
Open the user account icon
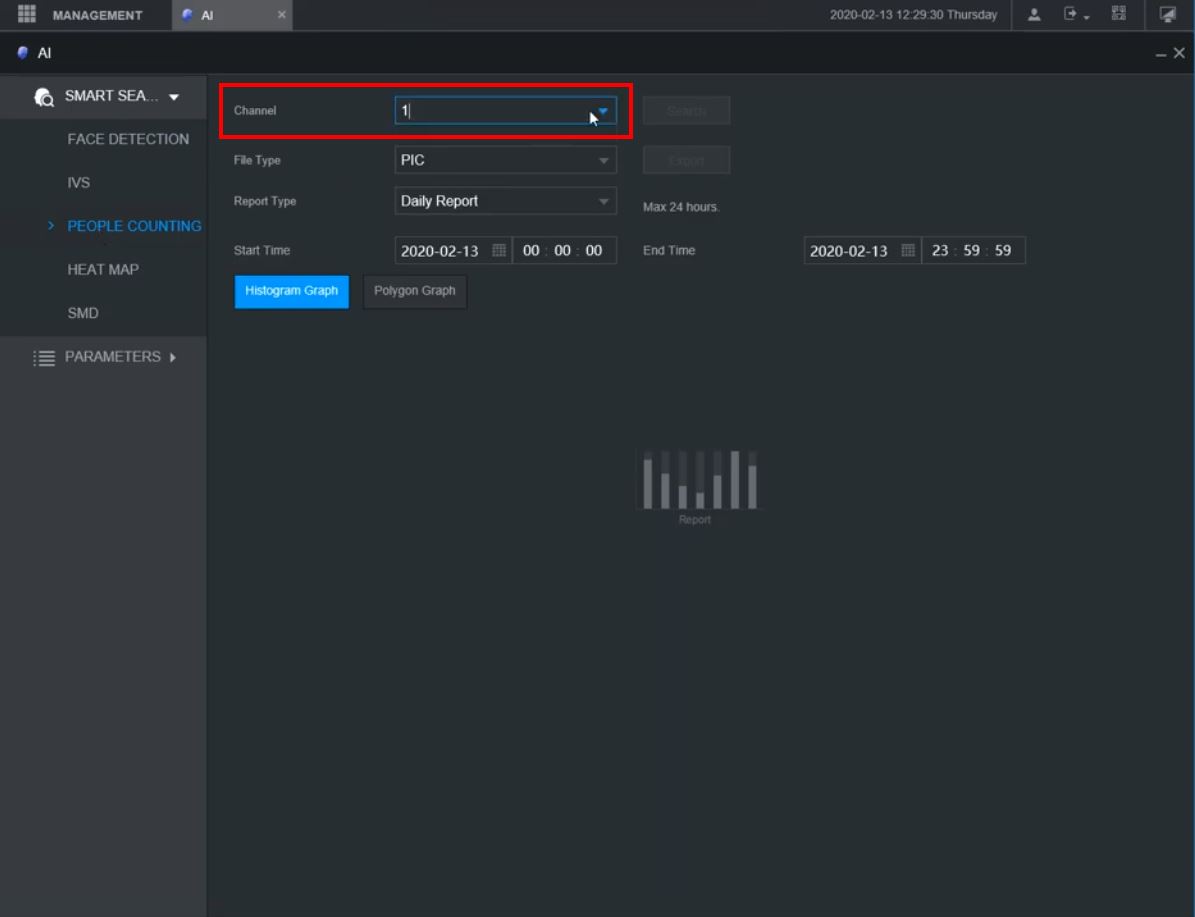[x=1034, y=14]
